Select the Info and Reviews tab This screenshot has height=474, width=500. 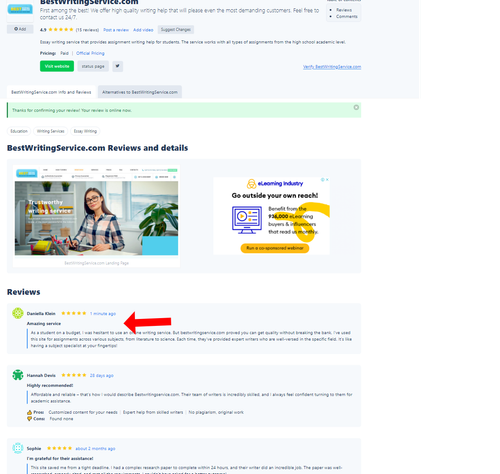pos(51,92)
